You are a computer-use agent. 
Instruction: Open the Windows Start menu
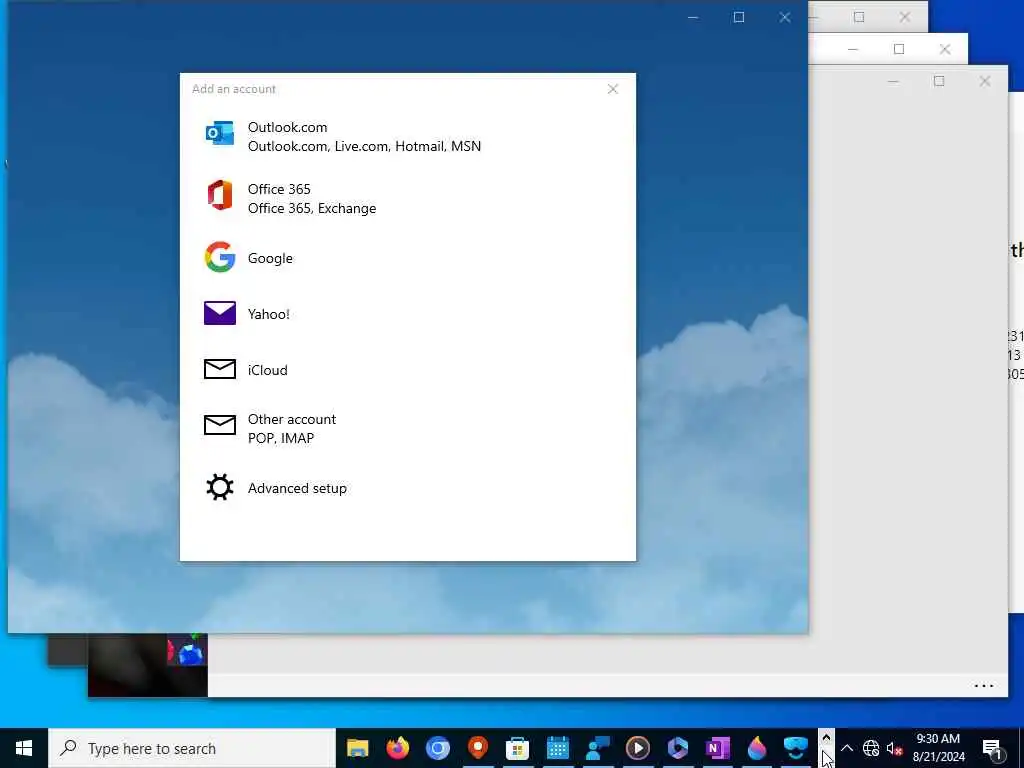pos(24,748)
